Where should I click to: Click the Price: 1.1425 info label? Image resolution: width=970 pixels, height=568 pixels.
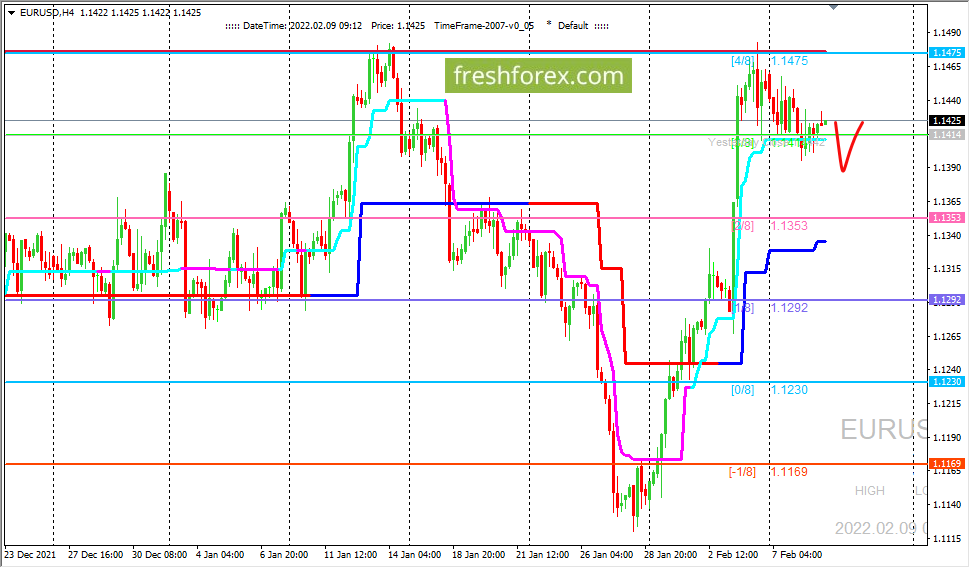click(x=398, y=26)
